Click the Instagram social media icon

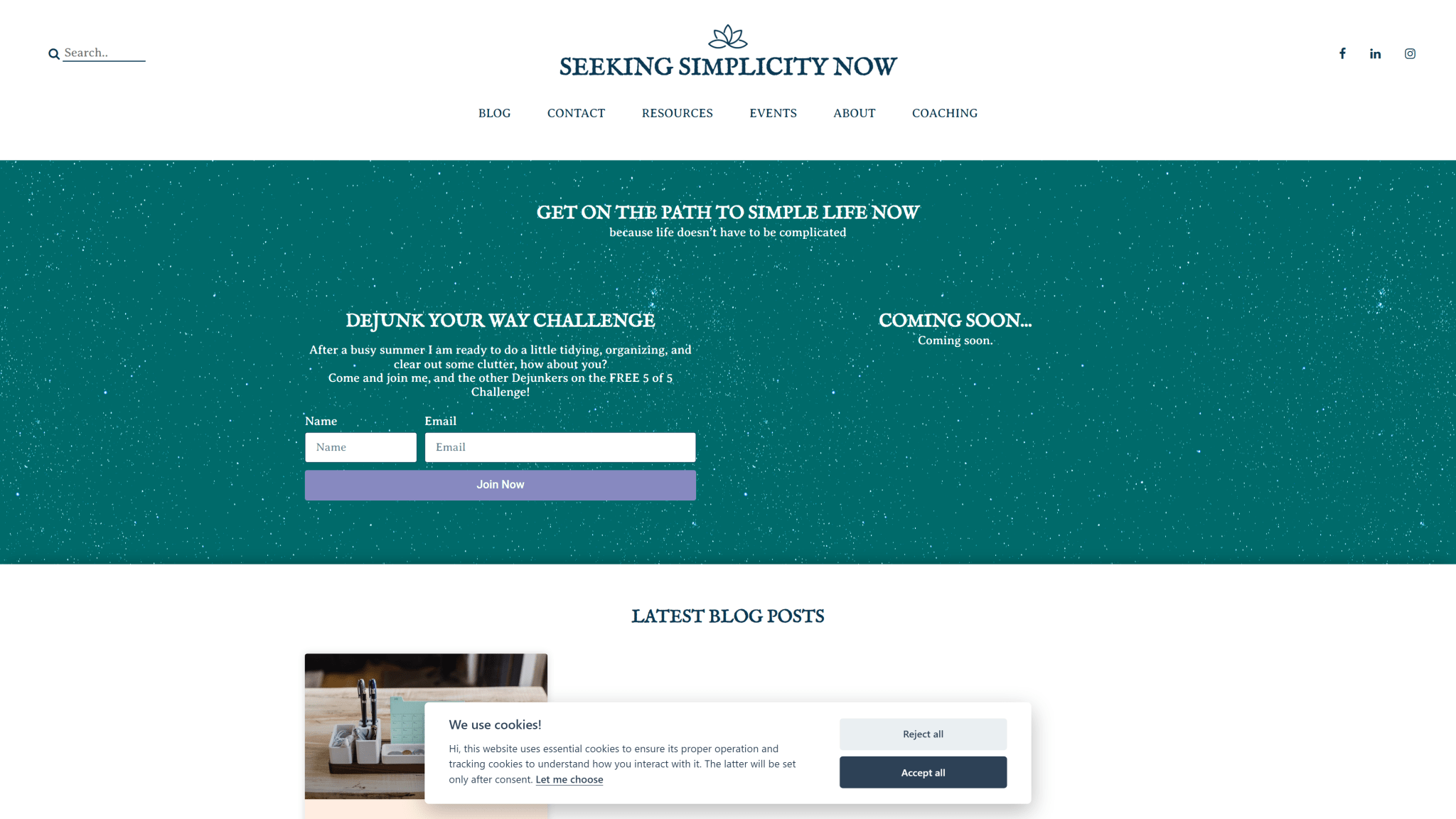click(x=1410, y=54)
